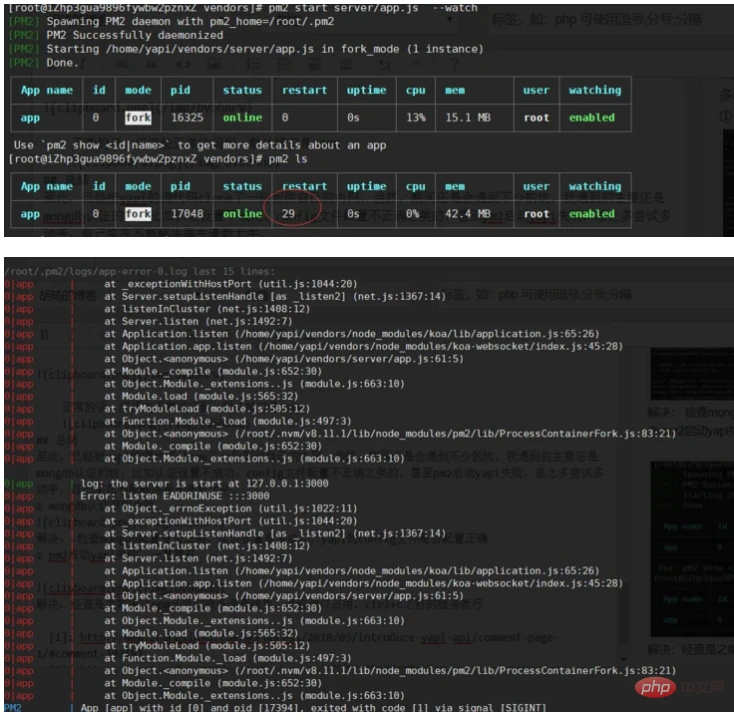734x720 pixels.
Task: Select highlighted 'fork' mode in pid 17048 row
Action: [138, 214]
